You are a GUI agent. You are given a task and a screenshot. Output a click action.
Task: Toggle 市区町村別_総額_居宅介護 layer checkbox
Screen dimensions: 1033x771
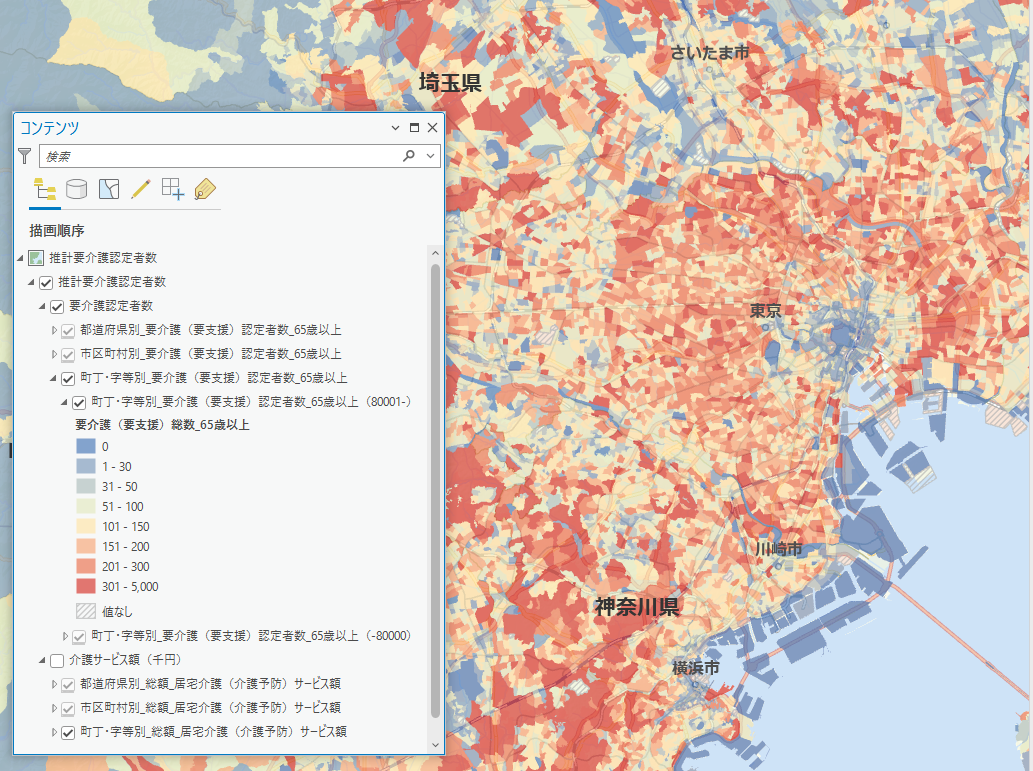(x=68, y=708)
